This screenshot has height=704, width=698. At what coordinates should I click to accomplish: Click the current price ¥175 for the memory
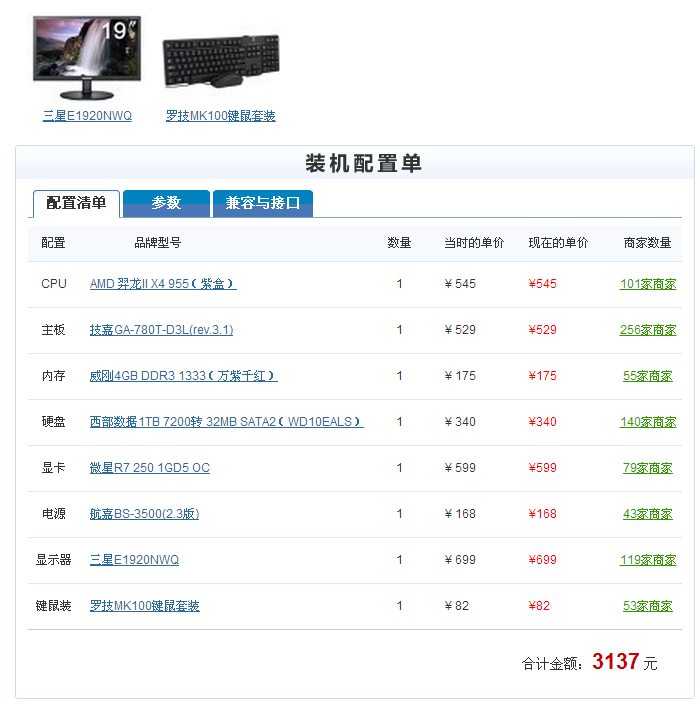(542, 376)
